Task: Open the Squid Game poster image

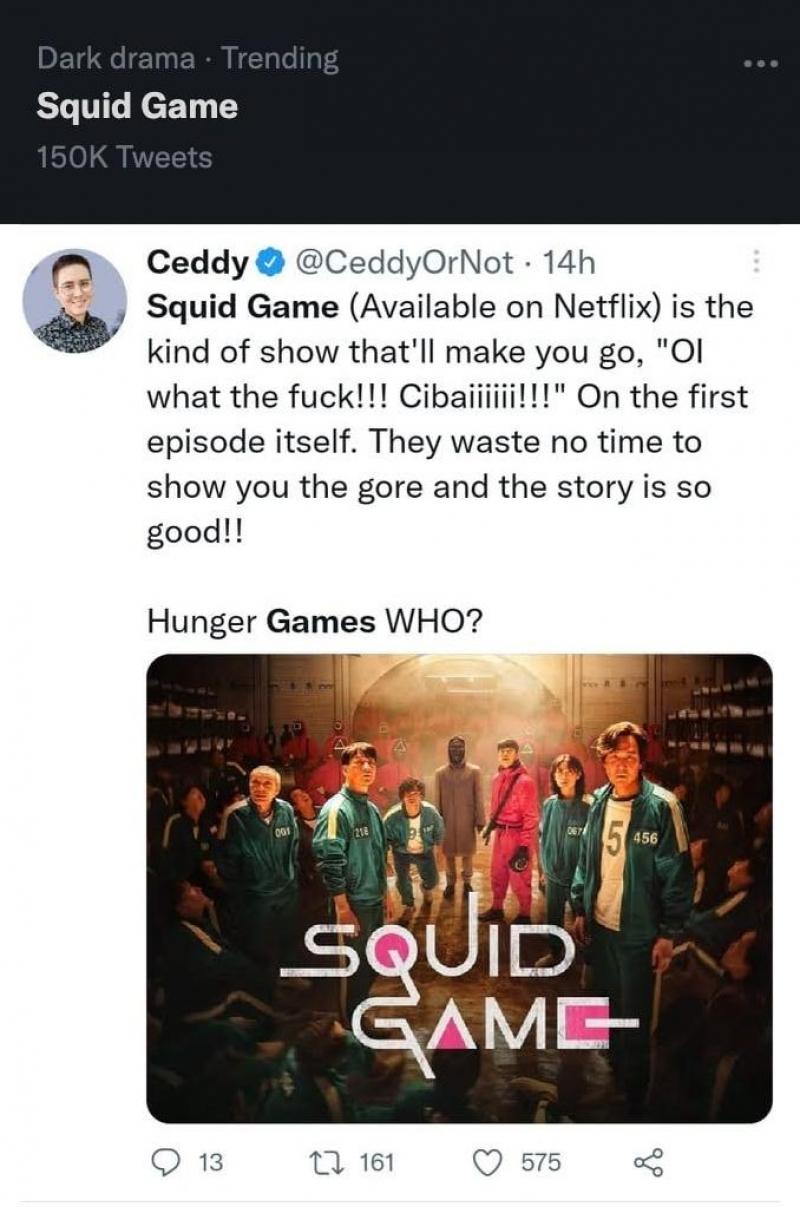Action: (459, 888)
